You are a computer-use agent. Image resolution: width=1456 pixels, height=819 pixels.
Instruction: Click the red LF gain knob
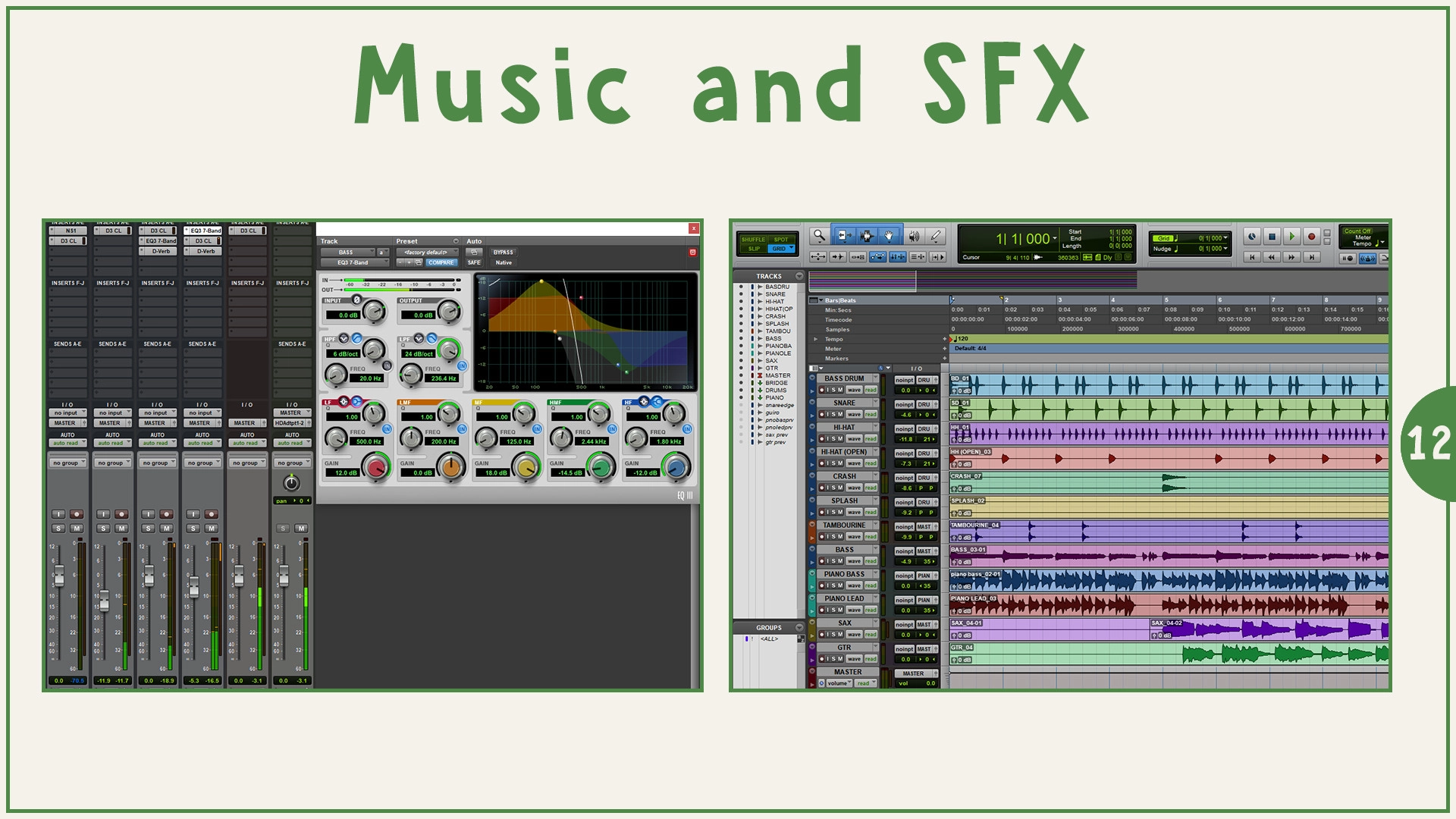coord(376,466)
